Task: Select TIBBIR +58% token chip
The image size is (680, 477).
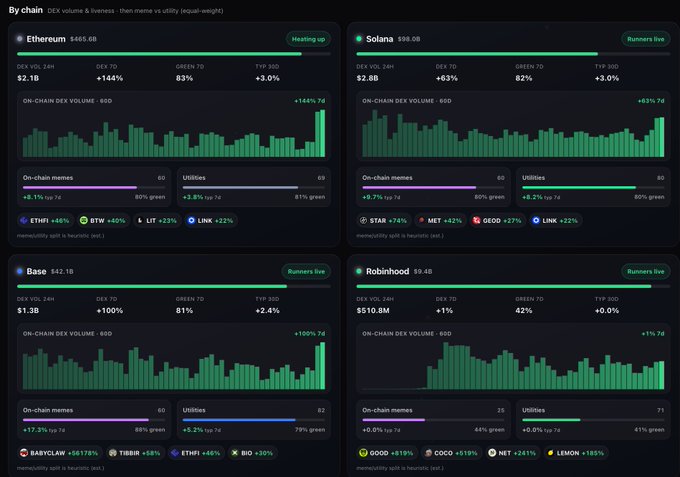Action: [x=135, y=453]
